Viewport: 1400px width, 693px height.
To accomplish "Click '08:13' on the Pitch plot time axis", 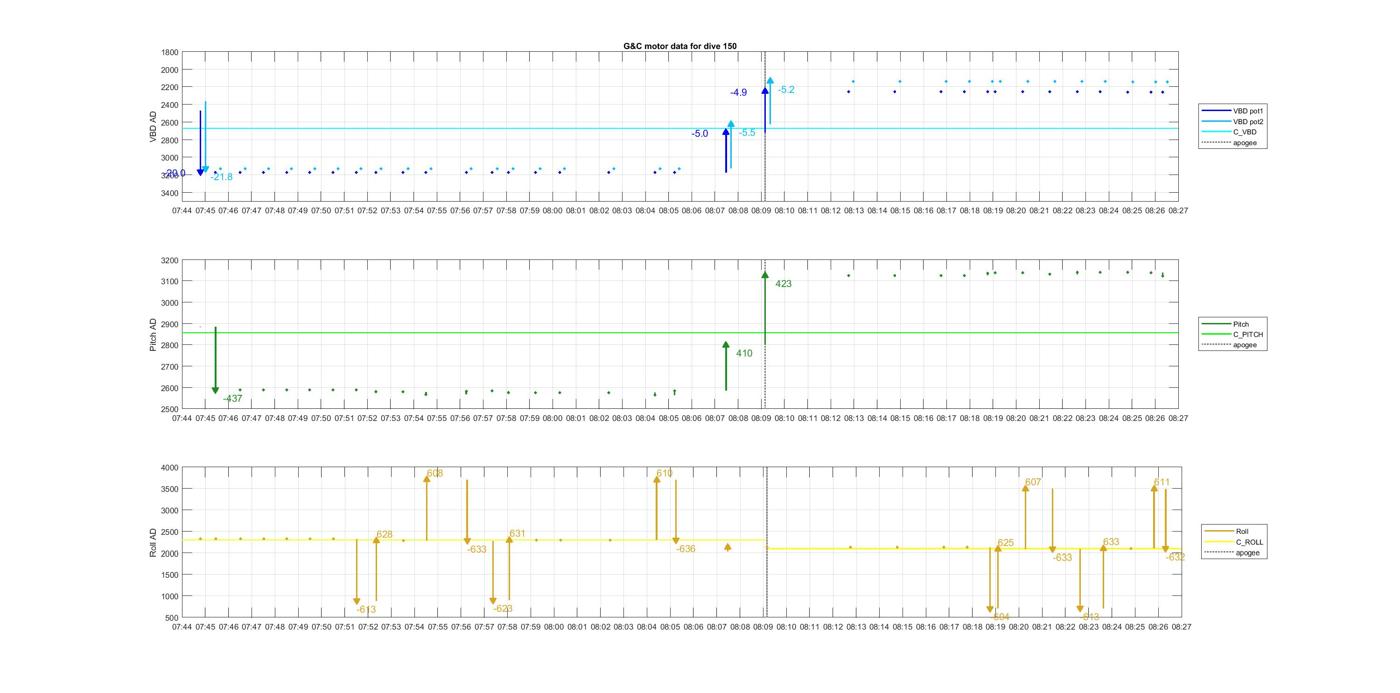I will [x=854, y=418].
